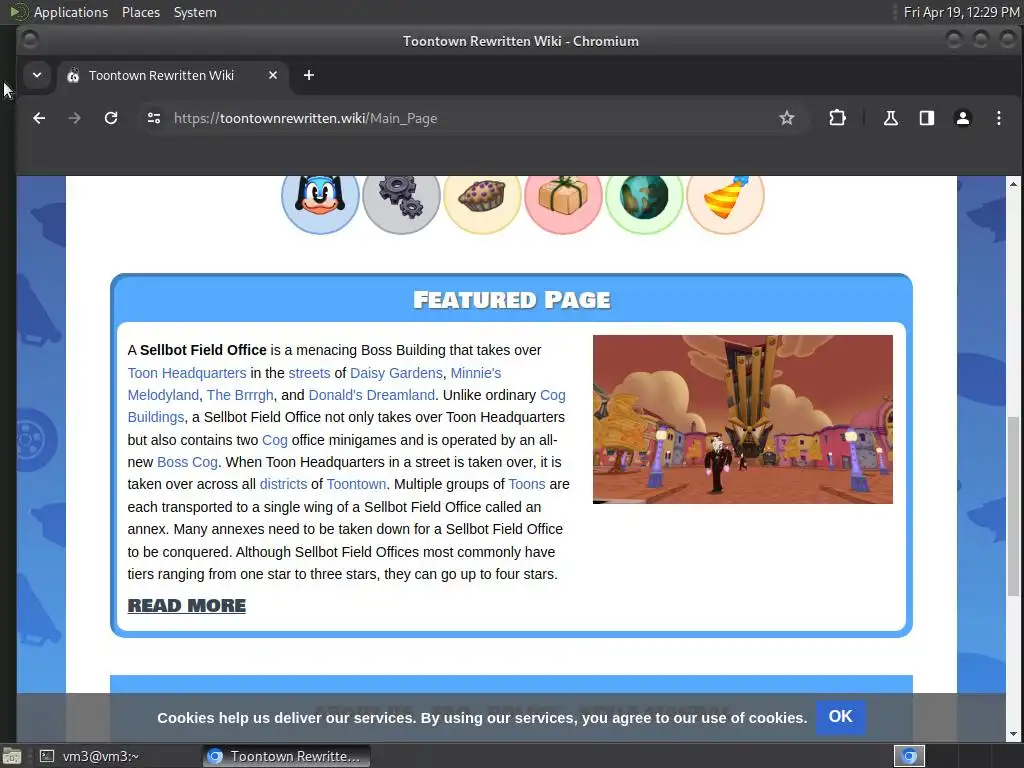The image size is (1024, 768).
Task: Open the Minnie's Melodyland link
Action: point(476,373)
